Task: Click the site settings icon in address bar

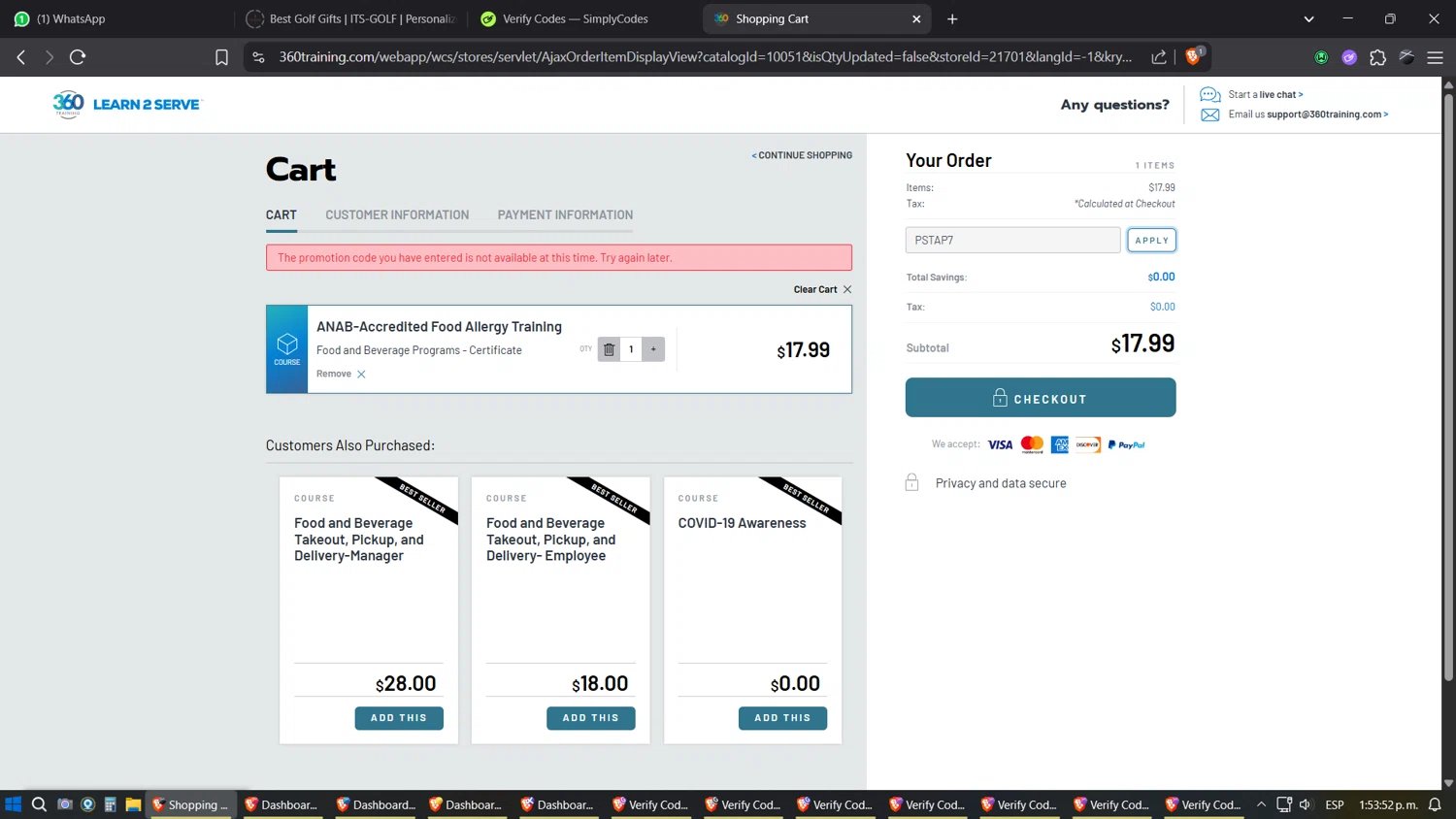Action: [258, 57]
